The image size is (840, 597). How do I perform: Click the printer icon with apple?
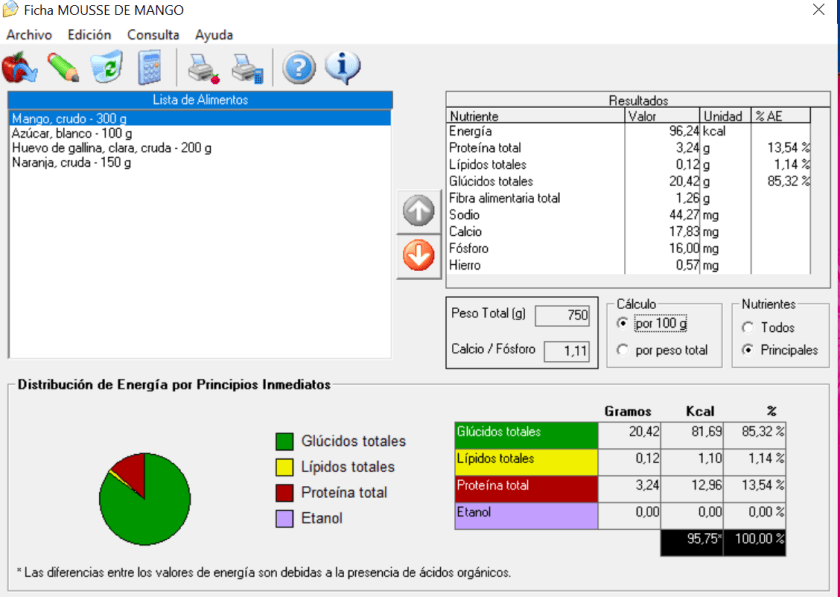click(203, 68)
